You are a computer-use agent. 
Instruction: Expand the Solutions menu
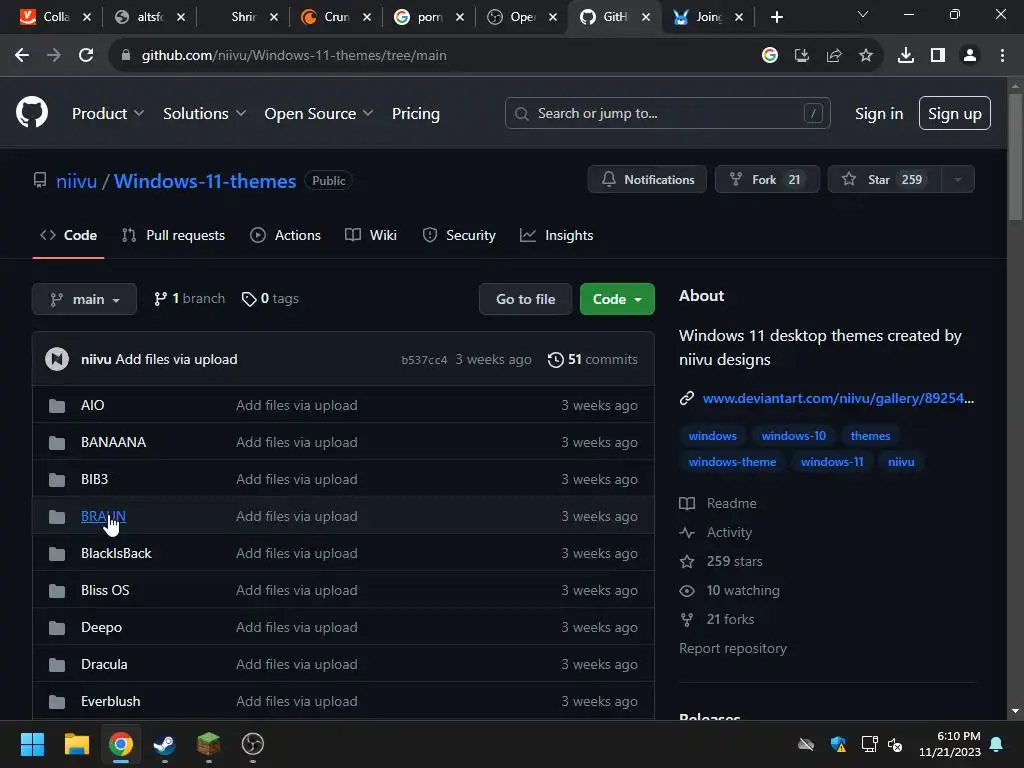tap(204, 114)
